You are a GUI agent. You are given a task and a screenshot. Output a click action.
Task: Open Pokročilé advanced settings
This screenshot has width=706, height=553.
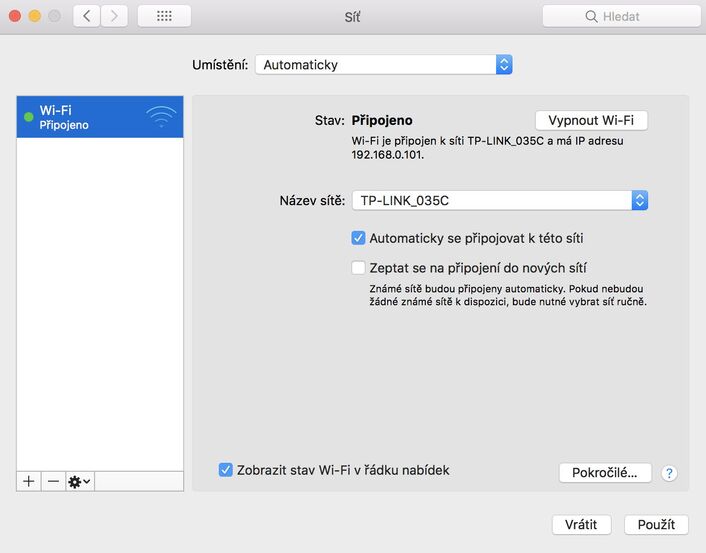[x=604, y=472]
